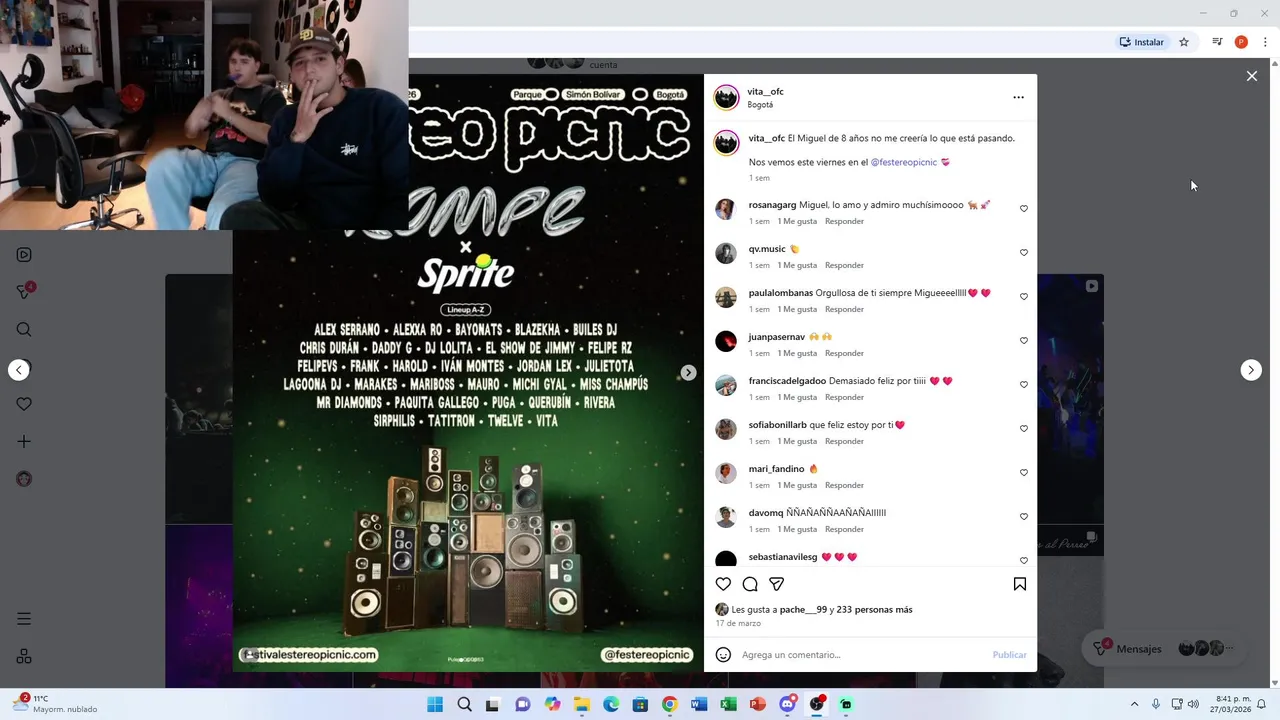Click the Publicar button
Viewport: 1280px width, 720px height.
(x=1009, y=655)
